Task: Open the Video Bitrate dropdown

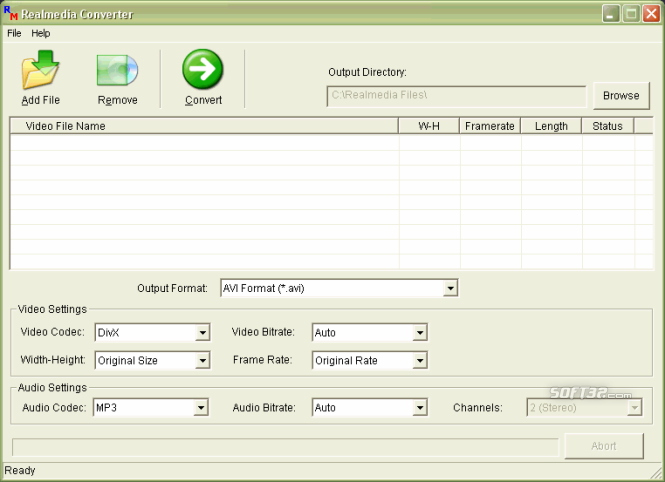Action: point(420,332)
